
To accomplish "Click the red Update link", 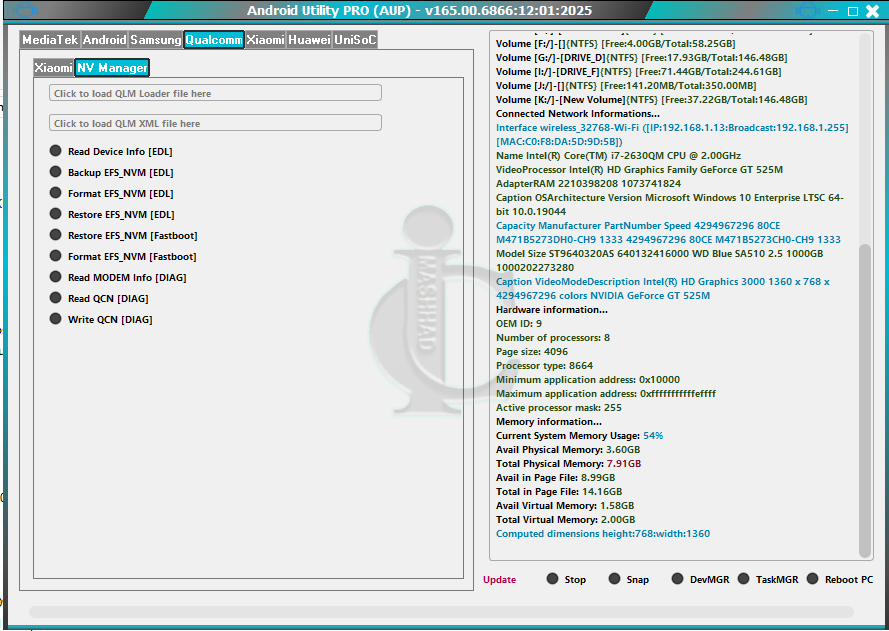I will pos(500,580).
